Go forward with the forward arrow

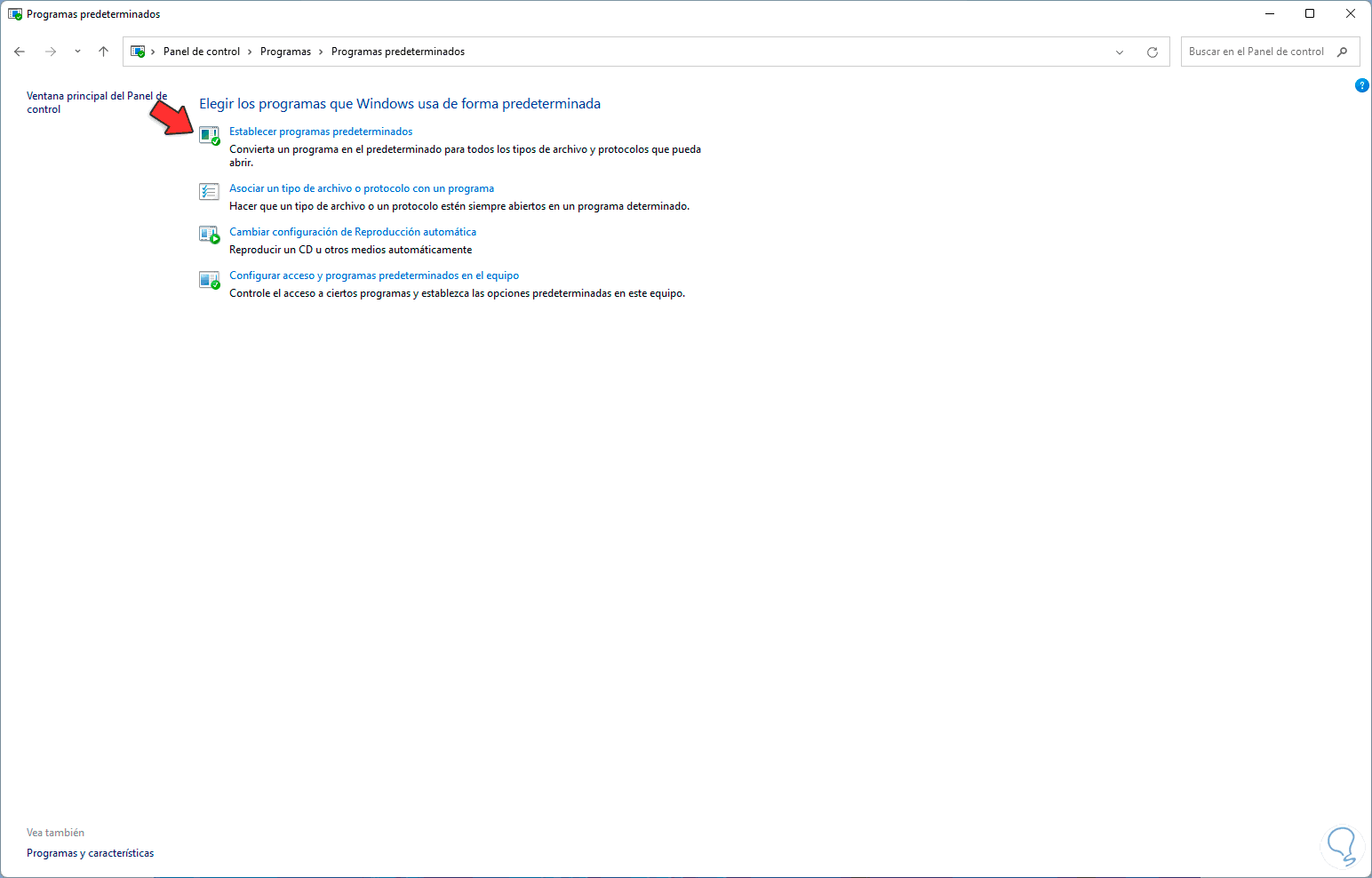51,52
